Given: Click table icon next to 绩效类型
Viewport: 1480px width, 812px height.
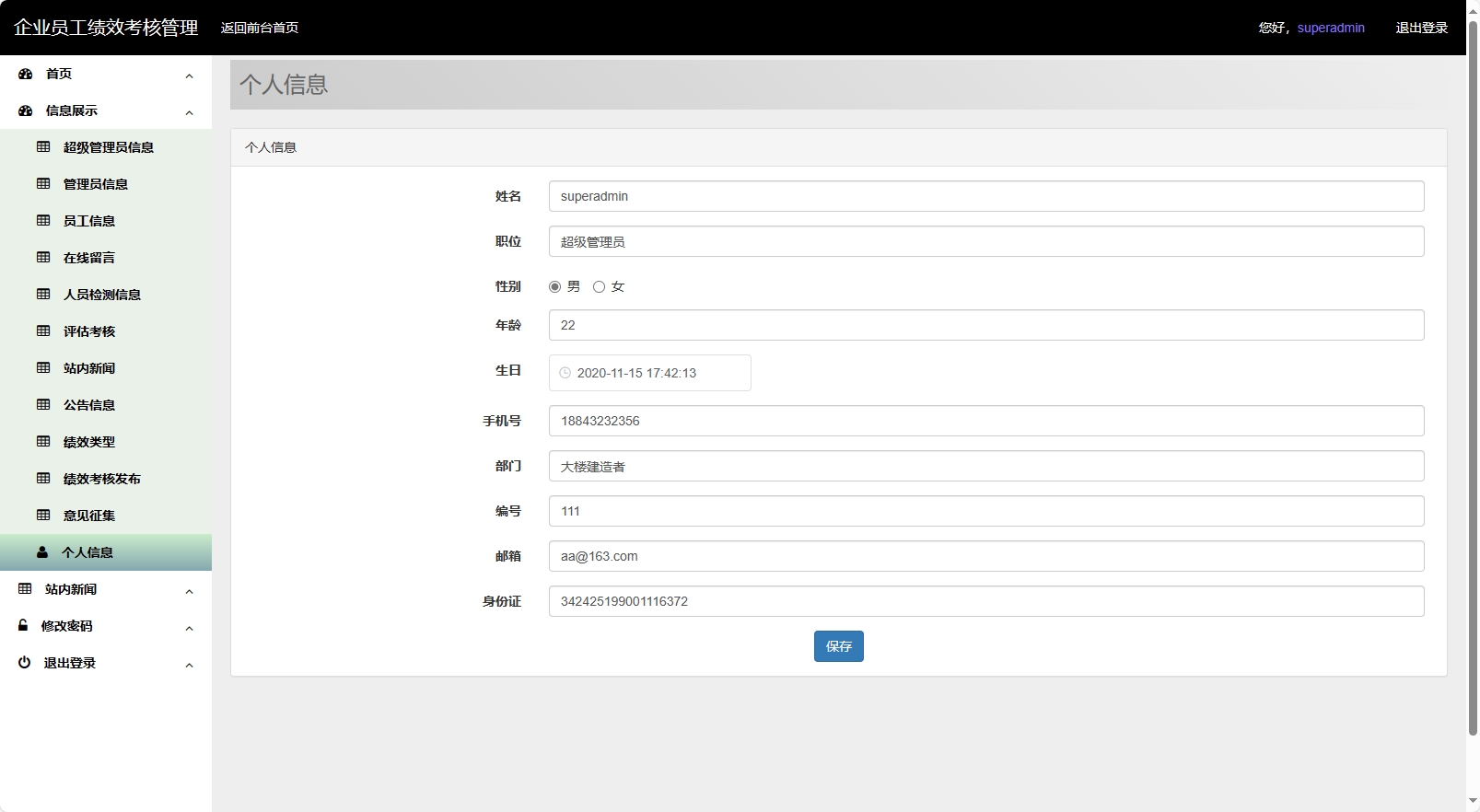Looking at the screenshot, I should pyautogui.click(x=43, y=441).
